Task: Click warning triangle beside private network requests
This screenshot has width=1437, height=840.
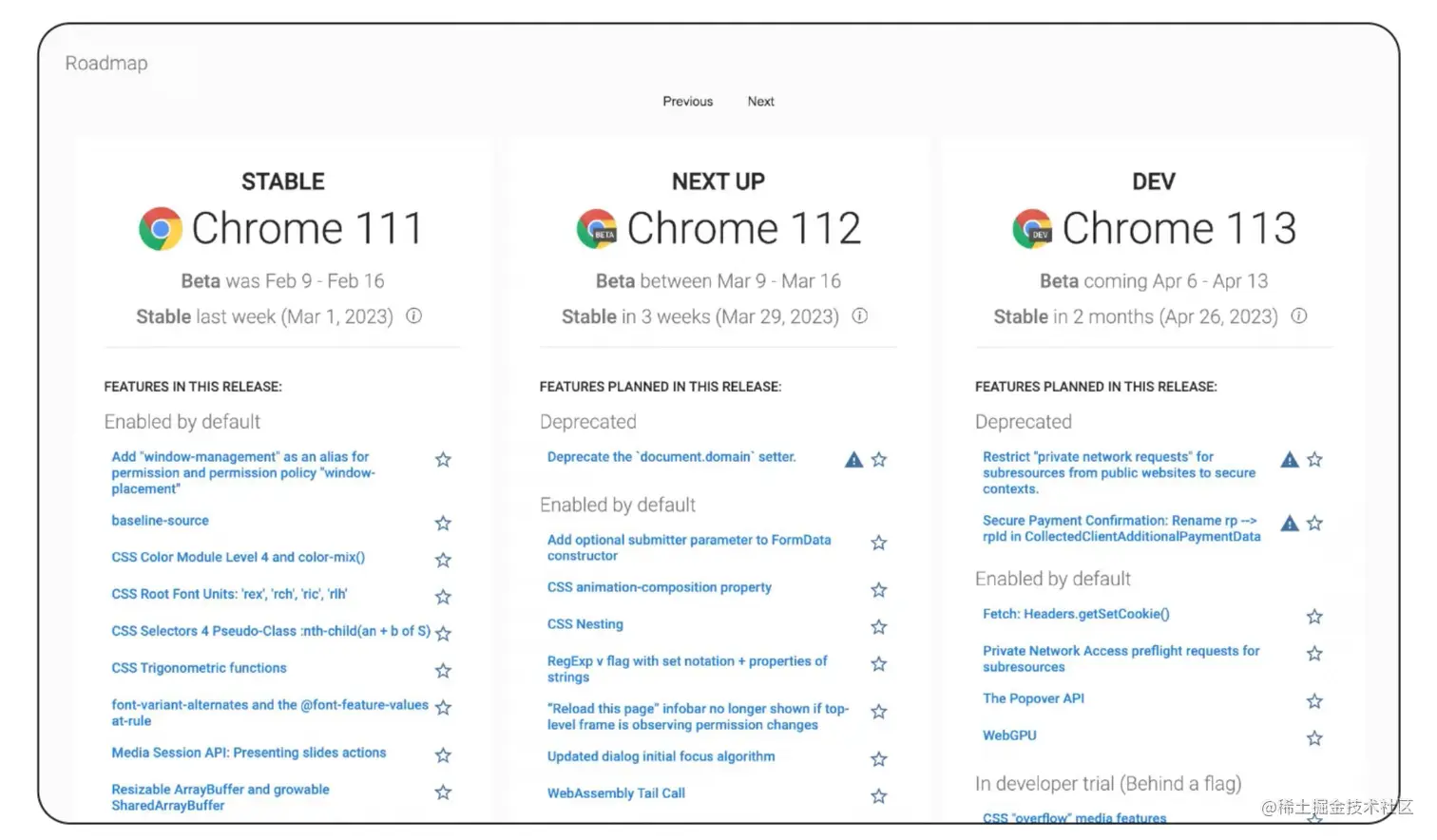Action: [1290, 460]
